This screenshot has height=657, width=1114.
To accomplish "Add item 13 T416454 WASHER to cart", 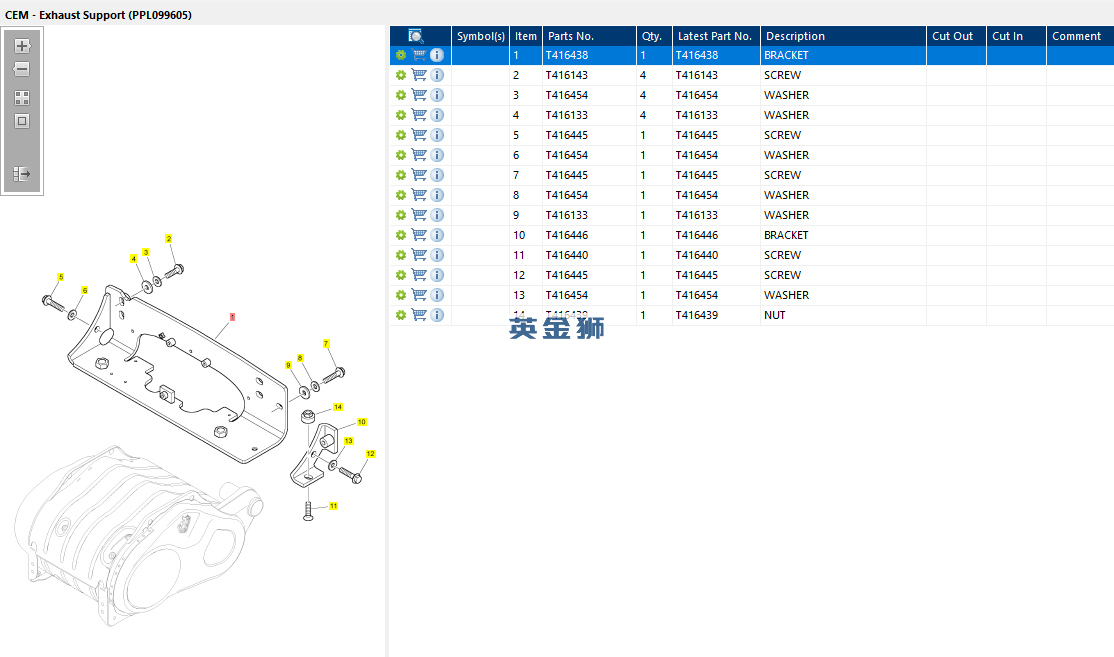I will click(419, 295).
